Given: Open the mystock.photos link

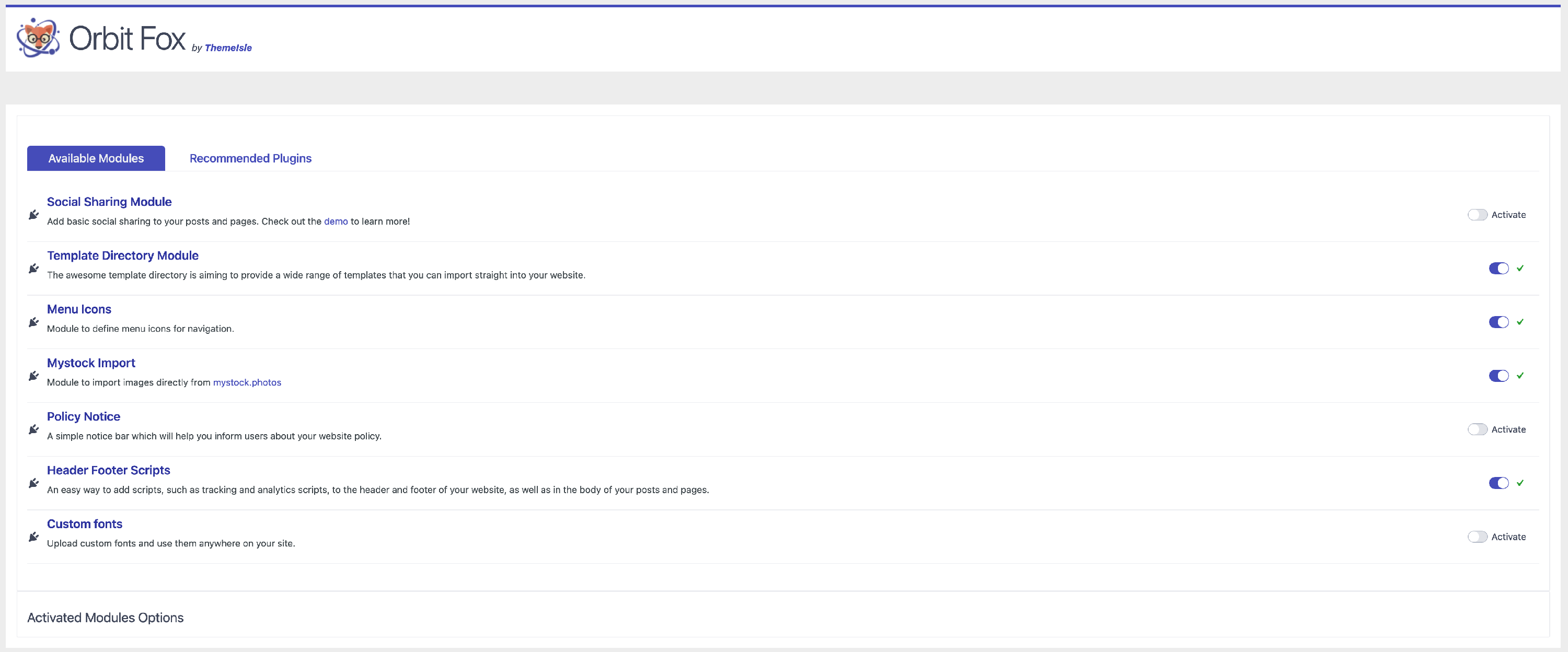Looking at the screenshot, I should pyautogui.click(x=247, y=382).
